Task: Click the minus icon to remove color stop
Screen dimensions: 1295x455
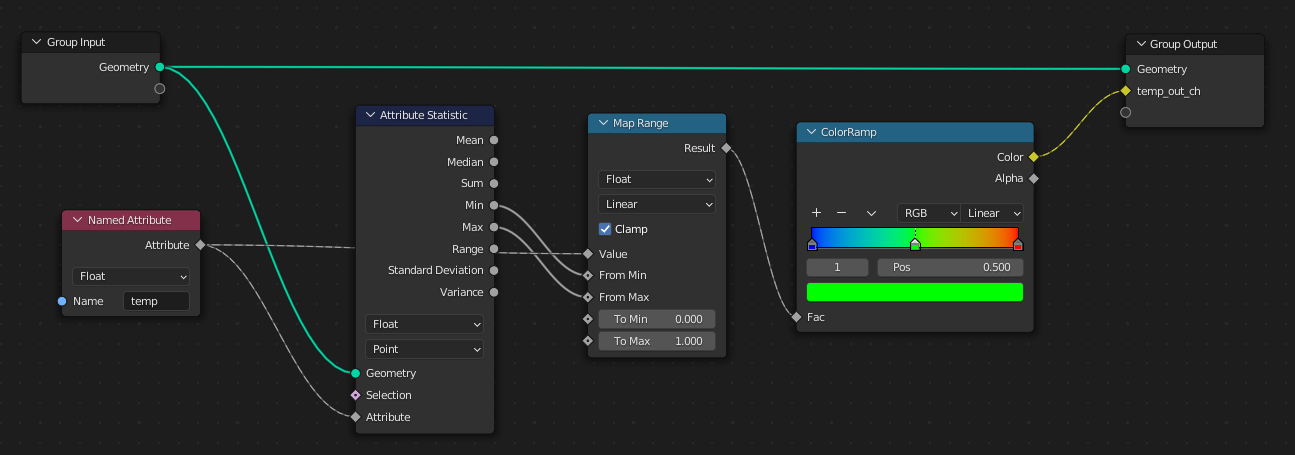Action: [x=841, y=213]
